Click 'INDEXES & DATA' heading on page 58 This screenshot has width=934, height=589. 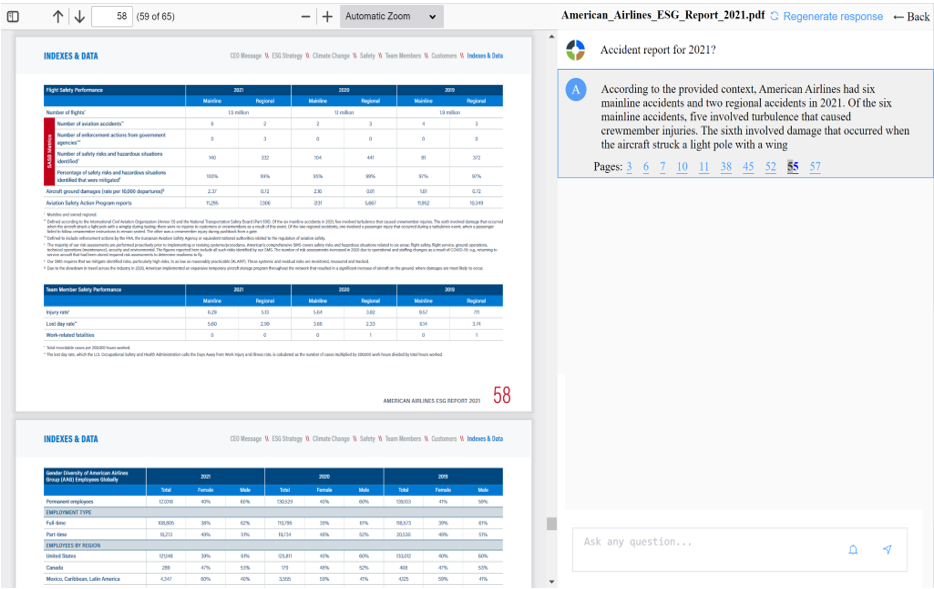[x=71, y=56]
